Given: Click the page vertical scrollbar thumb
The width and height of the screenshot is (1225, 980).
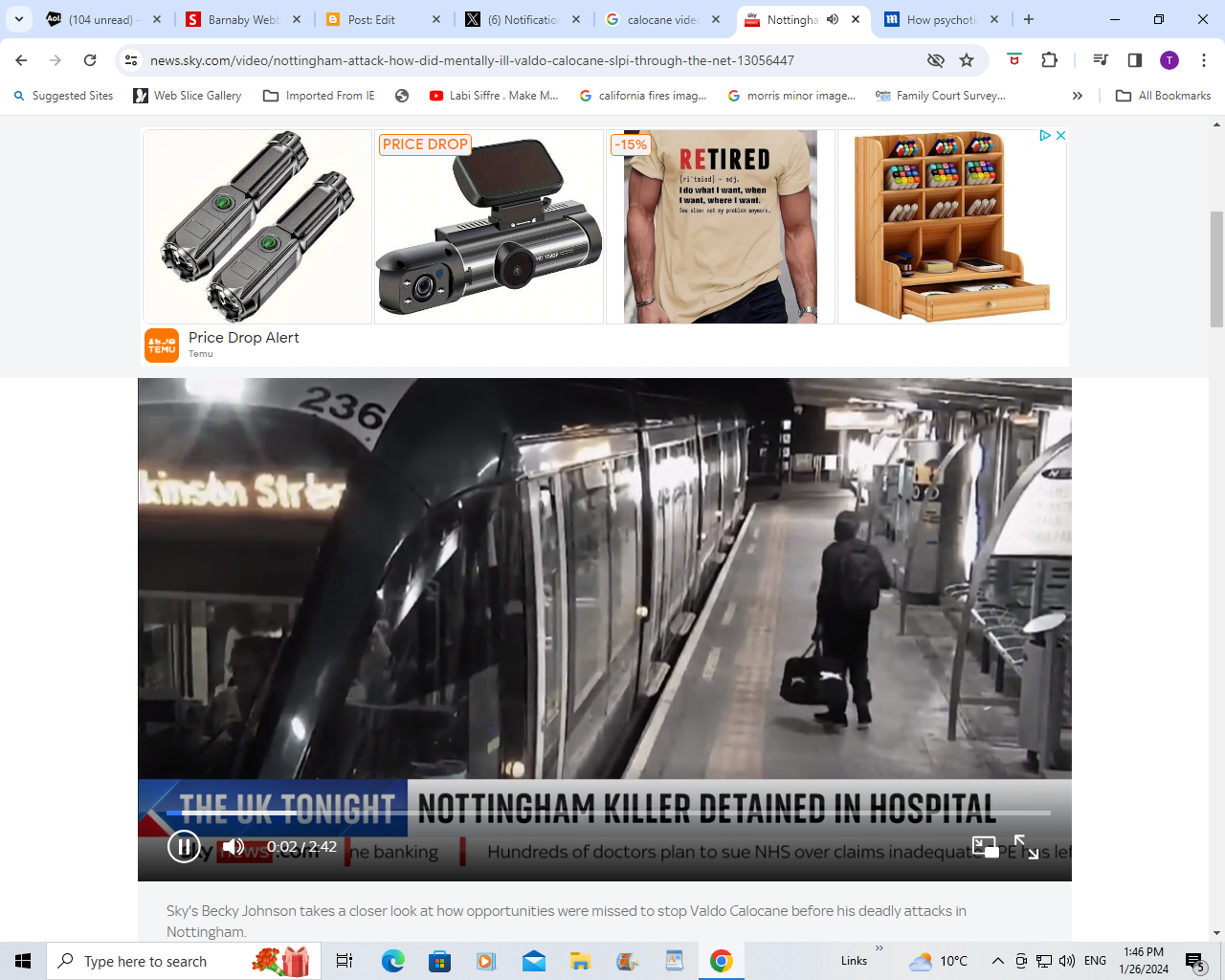Looking at the screenshot, I should tap(1216, 269).
